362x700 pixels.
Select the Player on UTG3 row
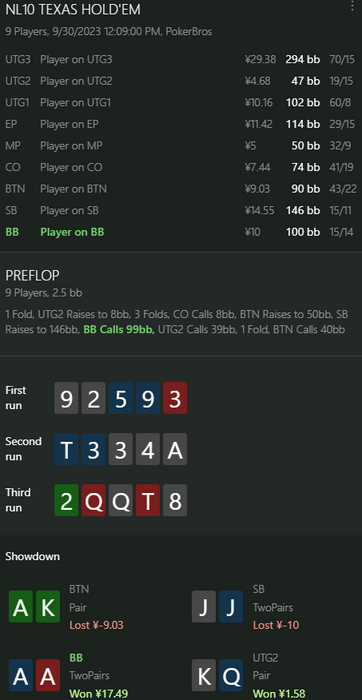tap(181, 59)
